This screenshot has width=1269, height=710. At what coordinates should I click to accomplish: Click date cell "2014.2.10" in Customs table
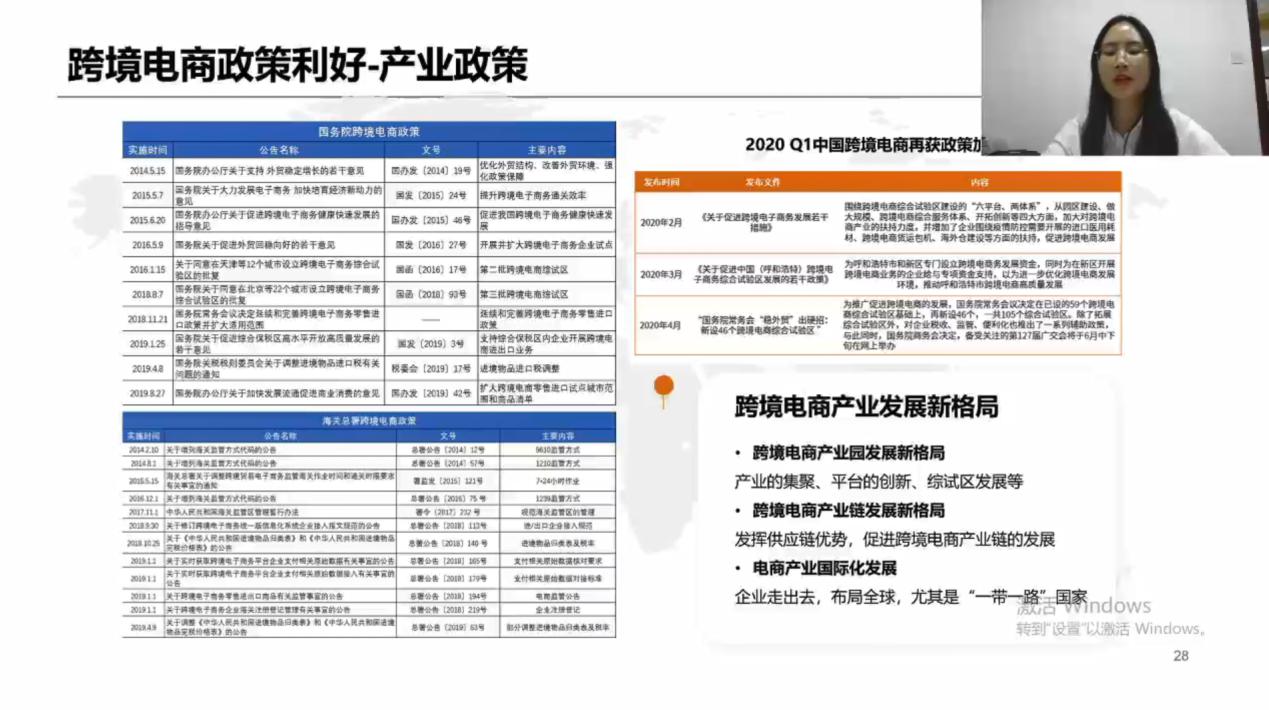click(x=143, y=450)
